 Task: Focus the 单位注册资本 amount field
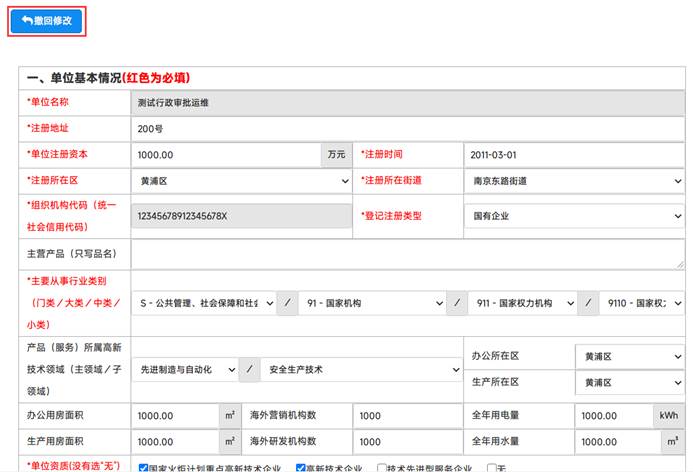(226, 155)
